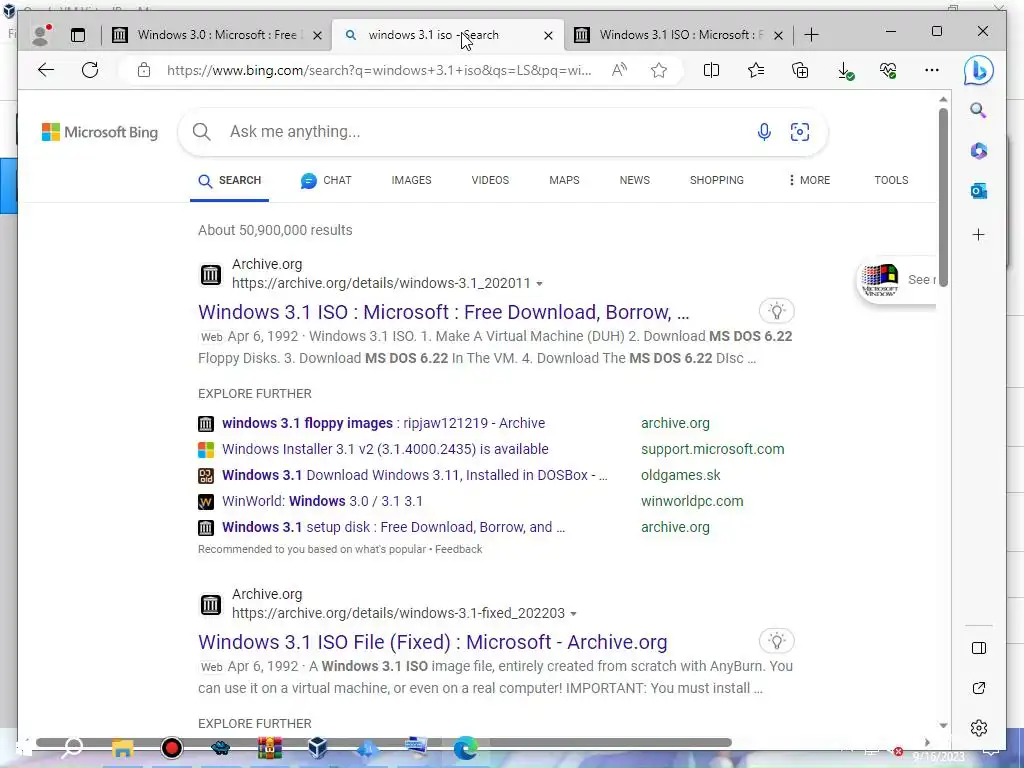Toggle the sidebar layout icon above the gear

click(978, 648)
